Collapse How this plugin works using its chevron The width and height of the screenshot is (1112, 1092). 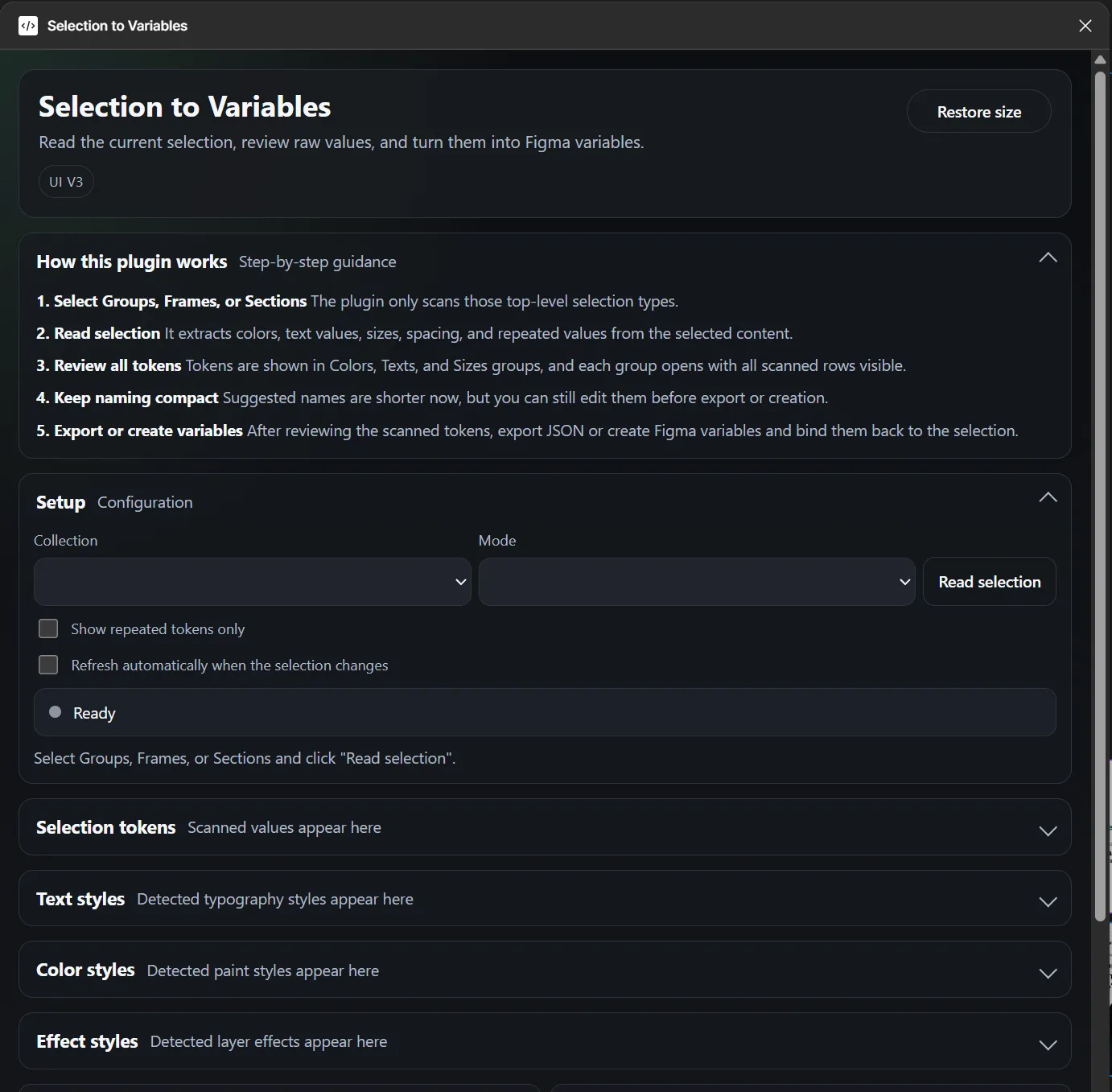coord(1048,258)
